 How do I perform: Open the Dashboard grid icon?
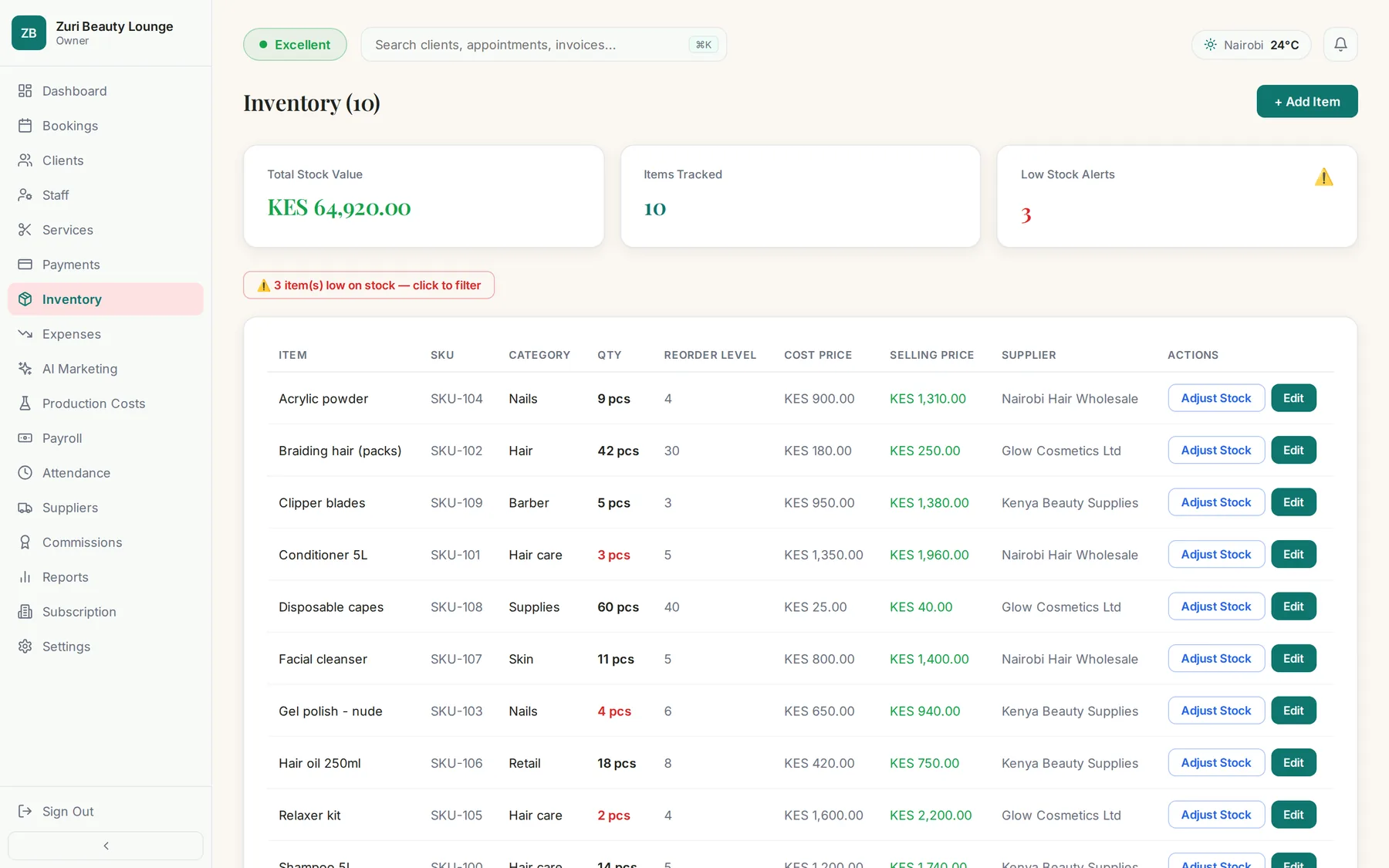coord(25,91)
